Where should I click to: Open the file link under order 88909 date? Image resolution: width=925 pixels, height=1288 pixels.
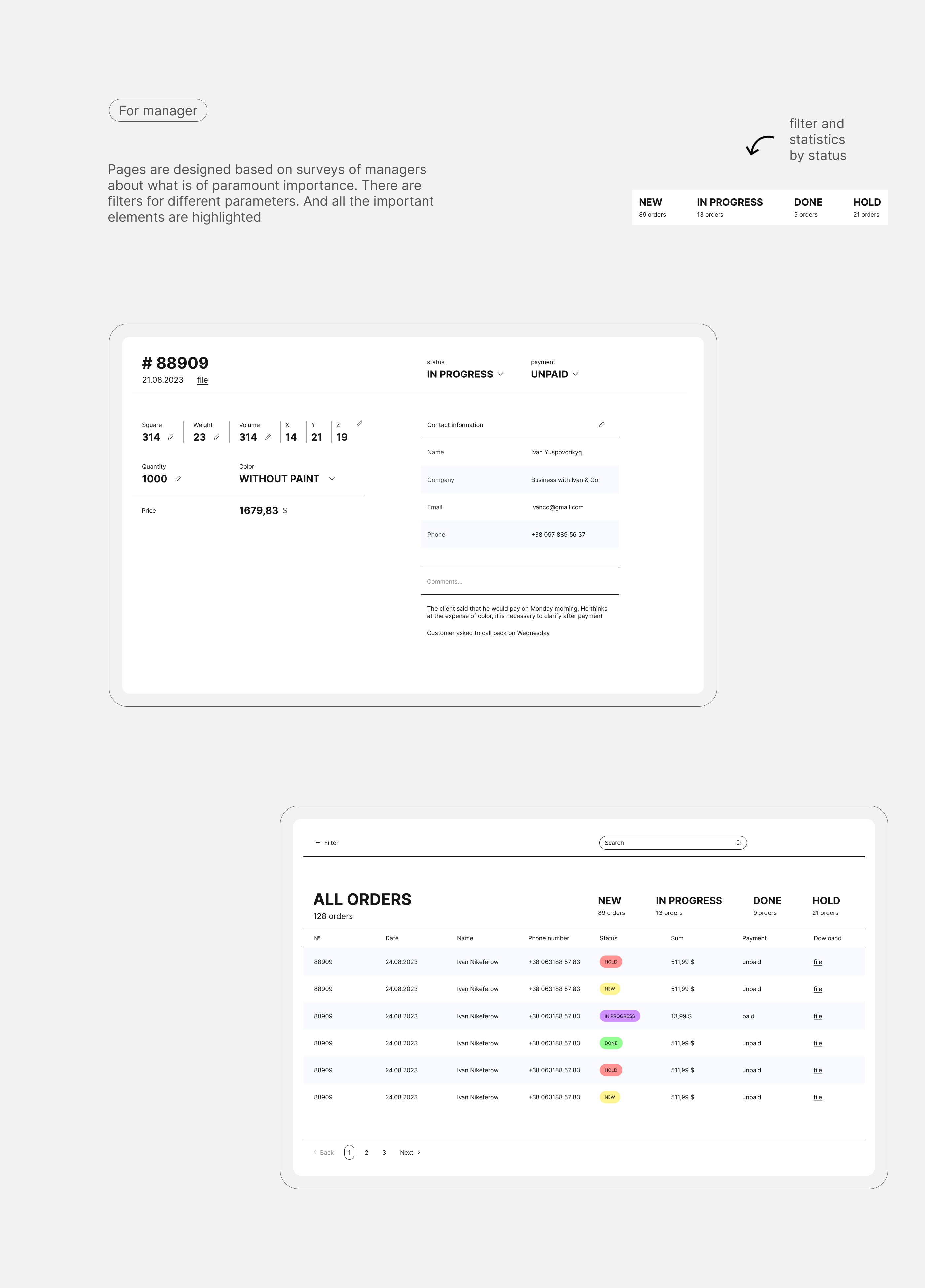tap(202, 380)
